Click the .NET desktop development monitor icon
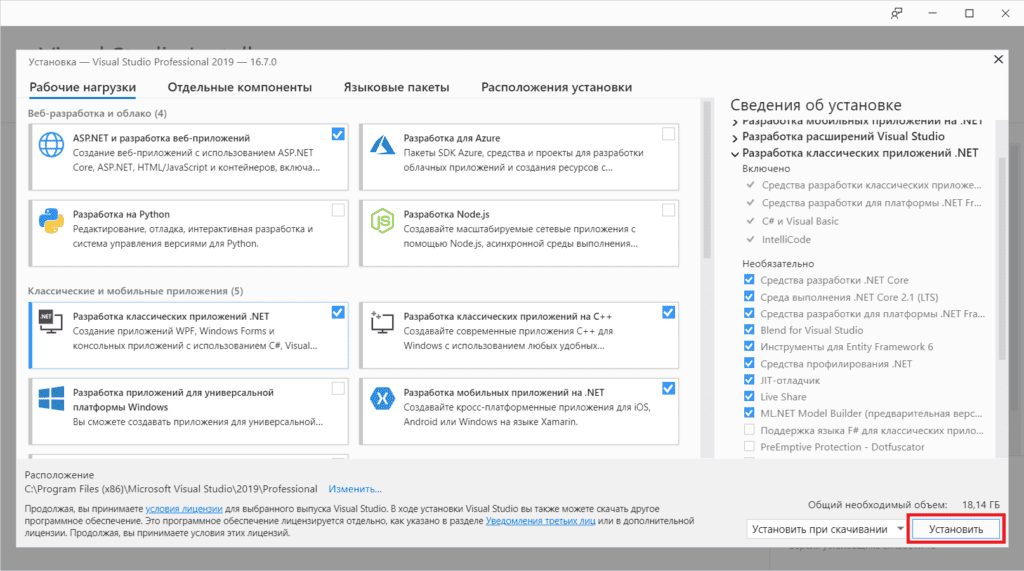 51,322
